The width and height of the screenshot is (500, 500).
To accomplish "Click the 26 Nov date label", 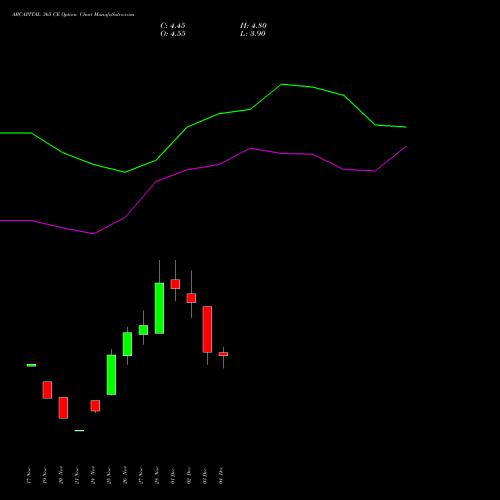I will (x=125, y=475).
